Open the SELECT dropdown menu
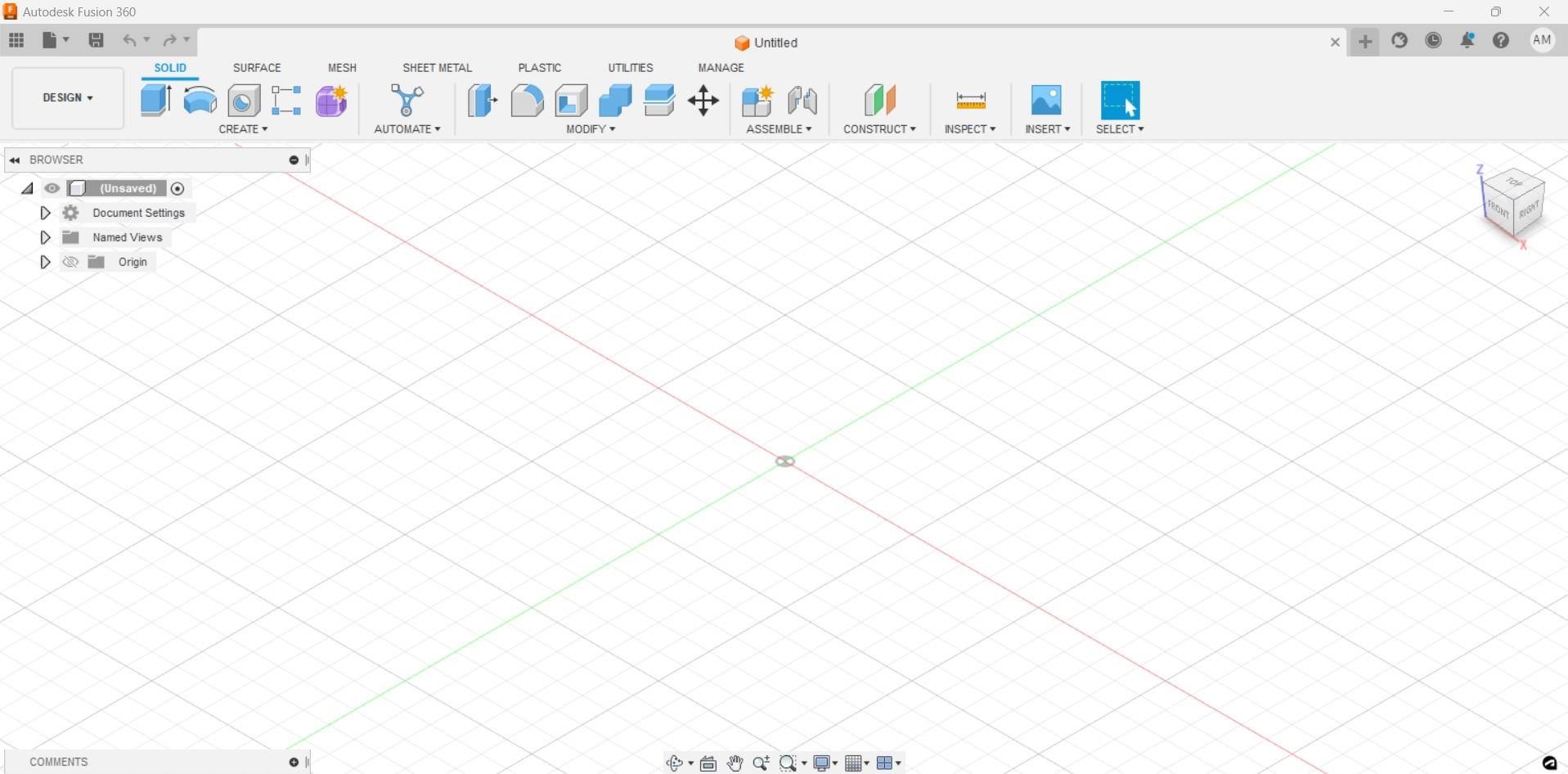The height and width of the screenshot is (774, 1568). pyautogui.click(x=1120, y=129)
